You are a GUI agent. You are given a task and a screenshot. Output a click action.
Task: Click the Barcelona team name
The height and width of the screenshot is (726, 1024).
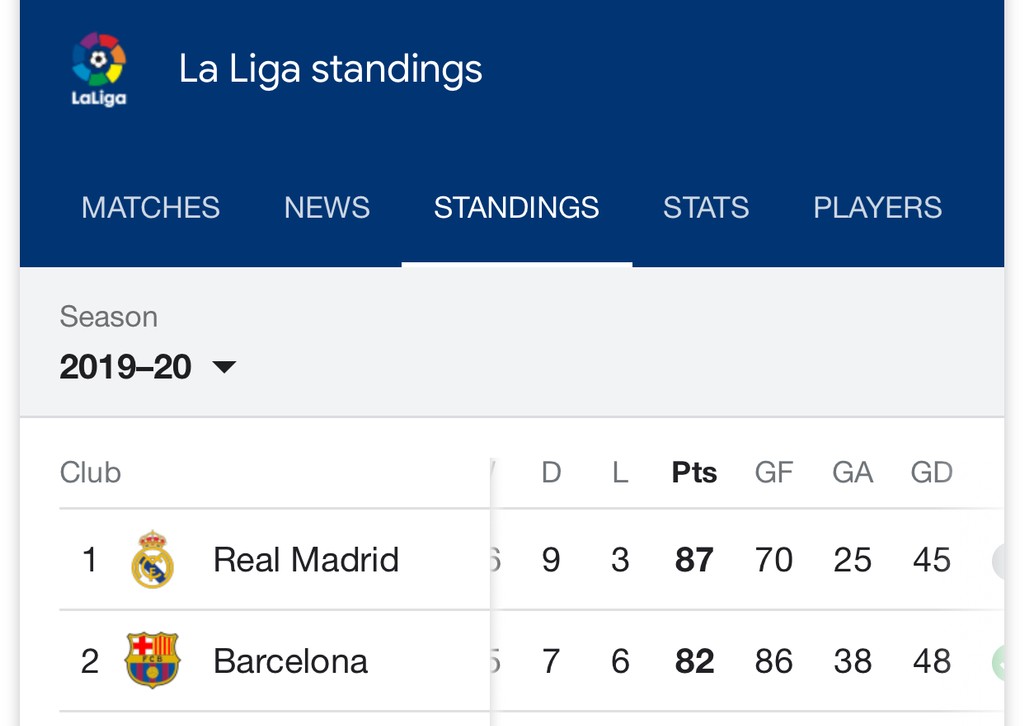pyautogui.click(x=291, y=661)
